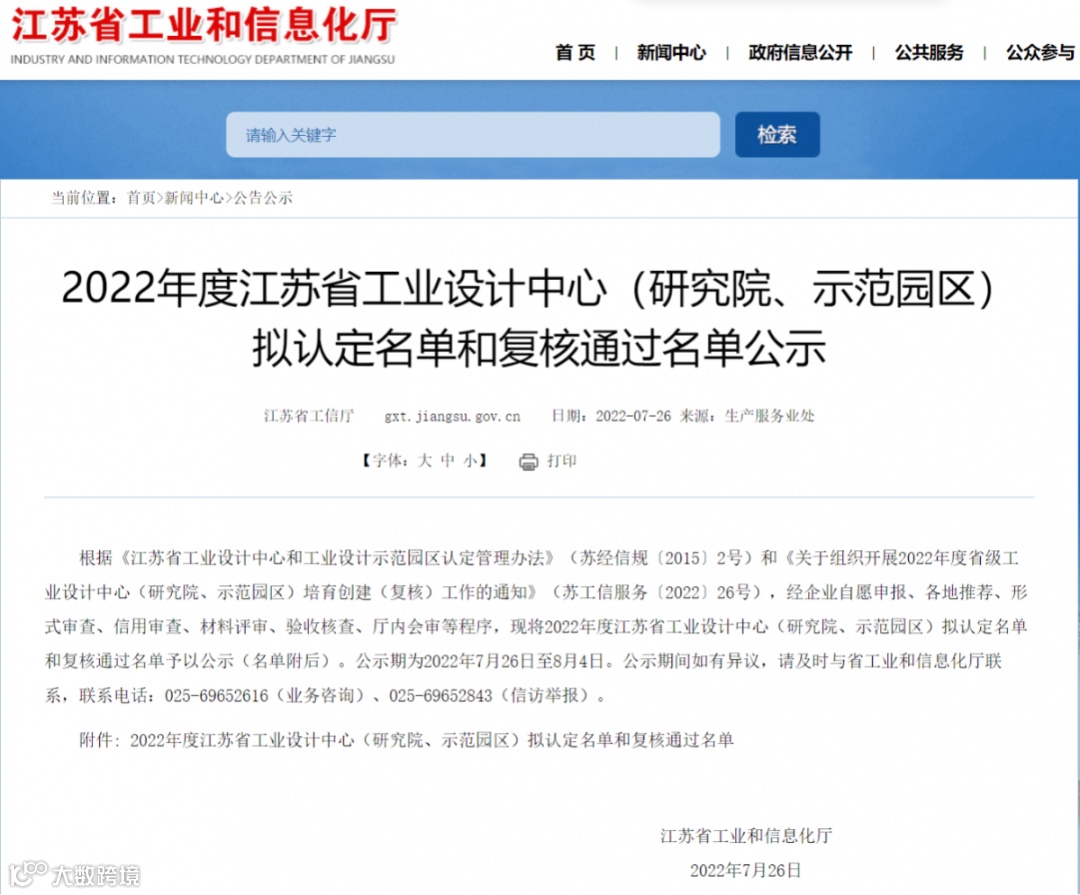Open the 首页 navigation menu item
This screenshot has height=895, width=1080.
(x=575, y=52)
